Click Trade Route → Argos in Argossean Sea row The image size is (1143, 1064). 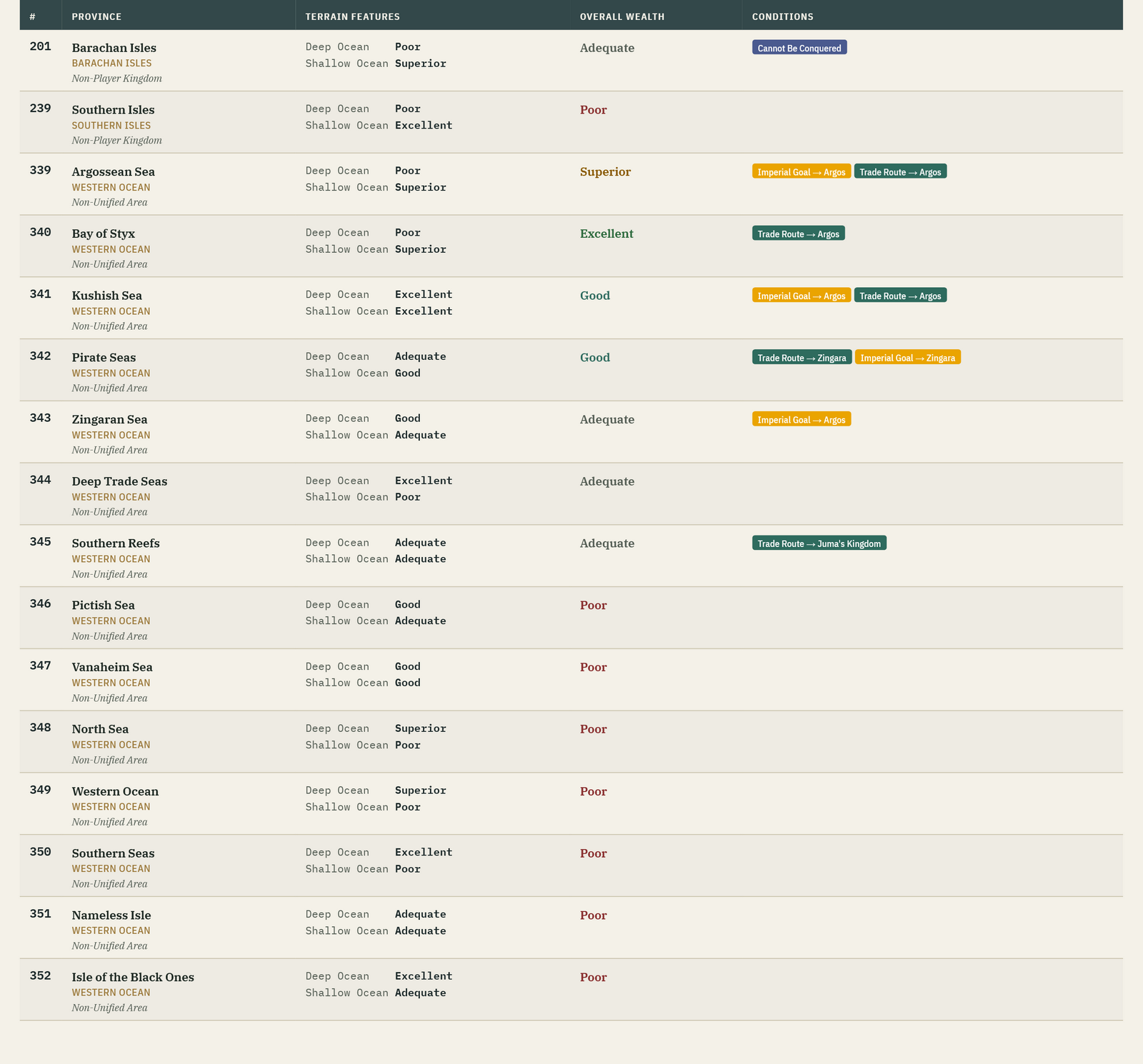pos(900,171)
